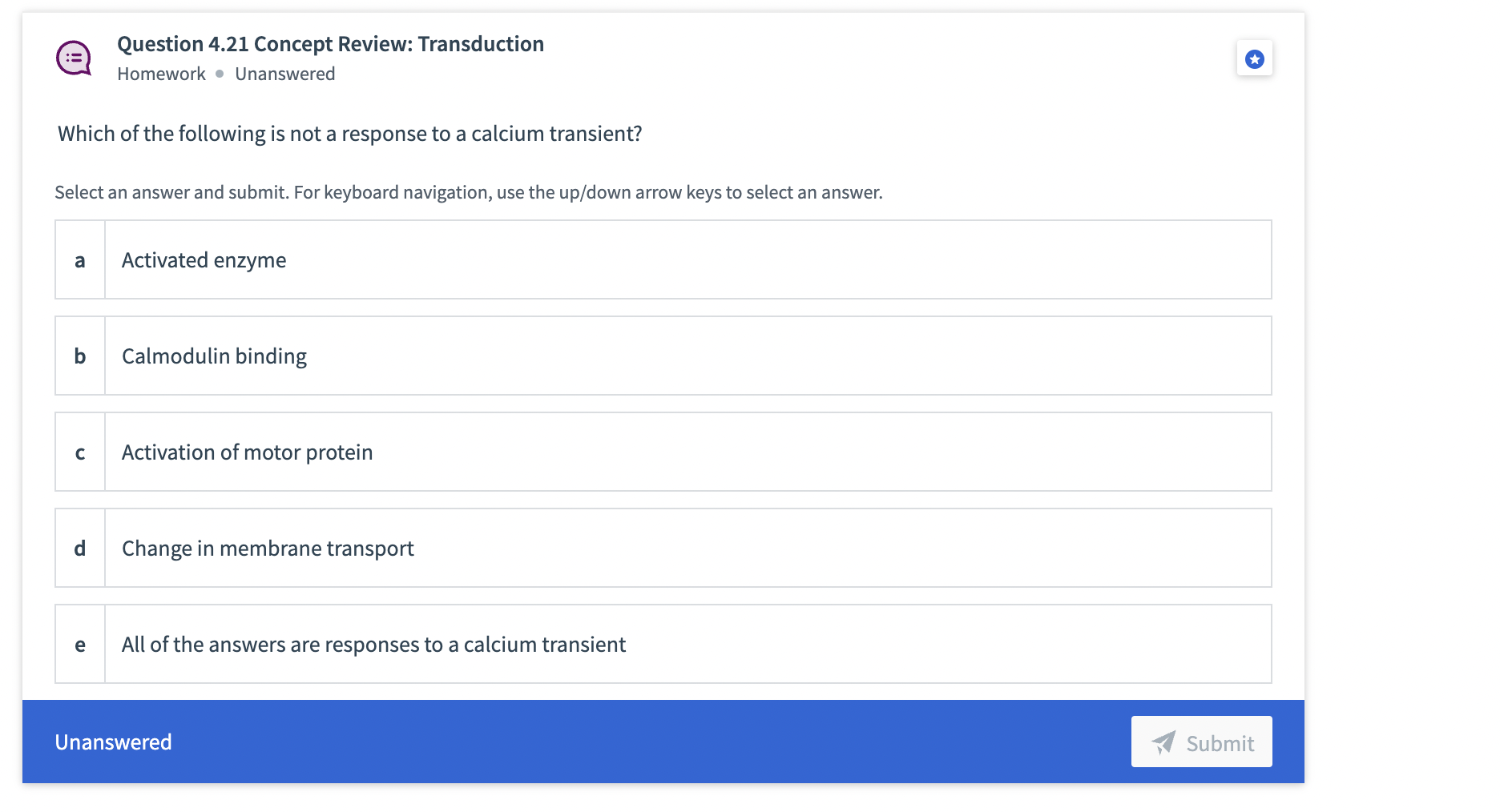Select answer letter a box
1500x812 pixels.
point(80,259)
